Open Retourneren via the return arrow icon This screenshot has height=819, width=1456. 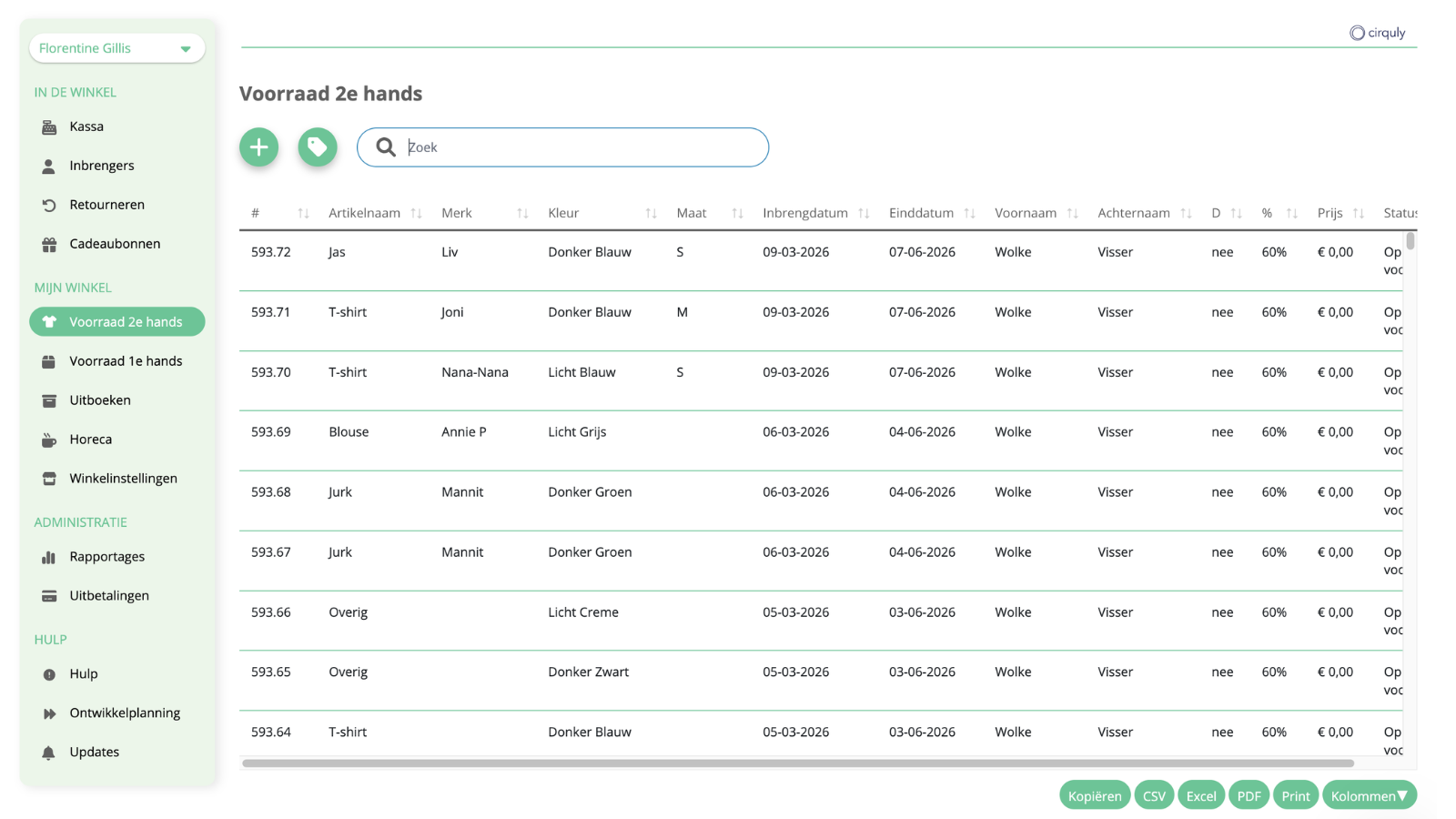(x=49, y=206)
